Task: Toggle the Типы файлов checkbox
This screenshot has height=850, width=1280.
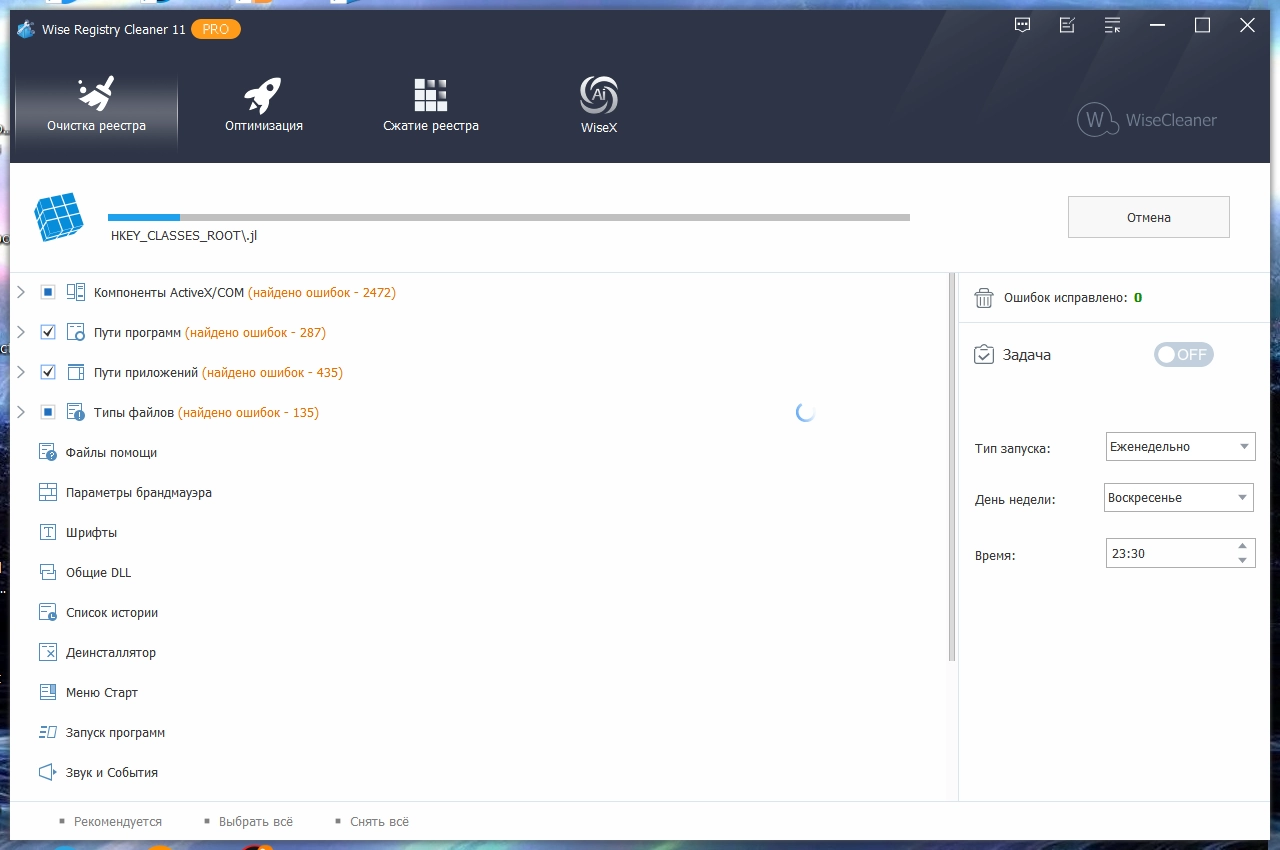Action: (x=48, y=413)
